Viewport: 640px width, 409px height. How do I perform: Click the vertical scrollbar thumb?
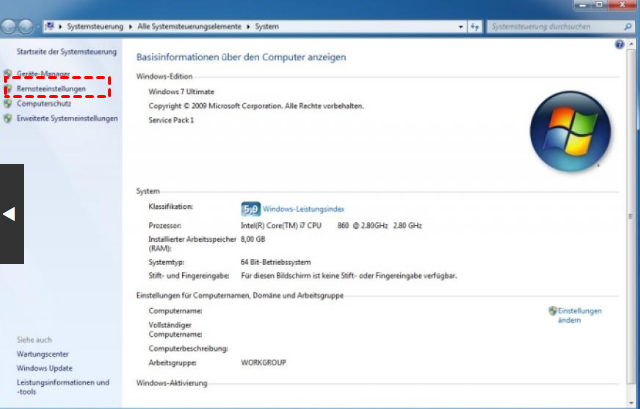(631, 216)
